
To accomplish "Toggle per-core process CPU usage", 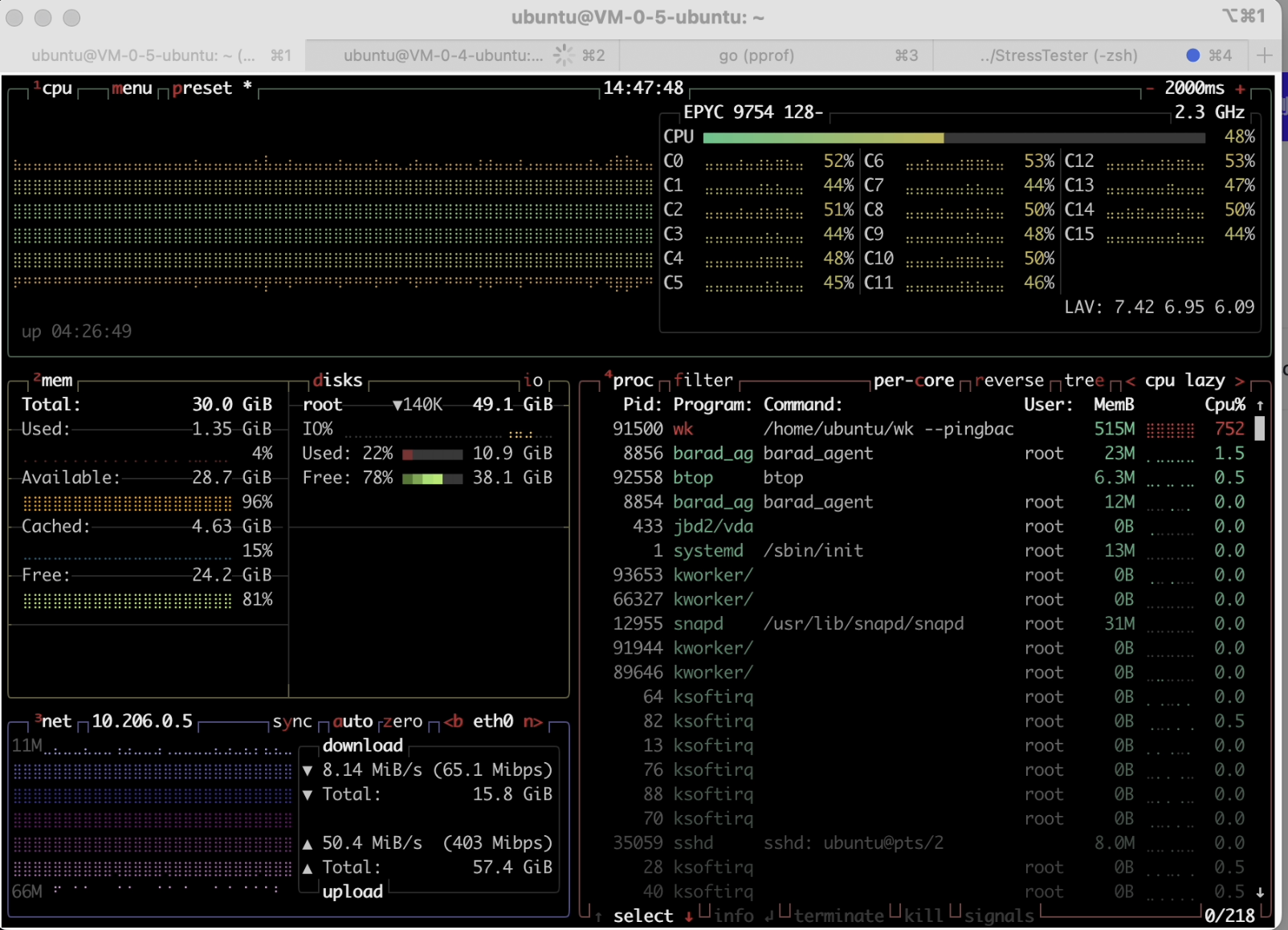I will click(913, 381).
